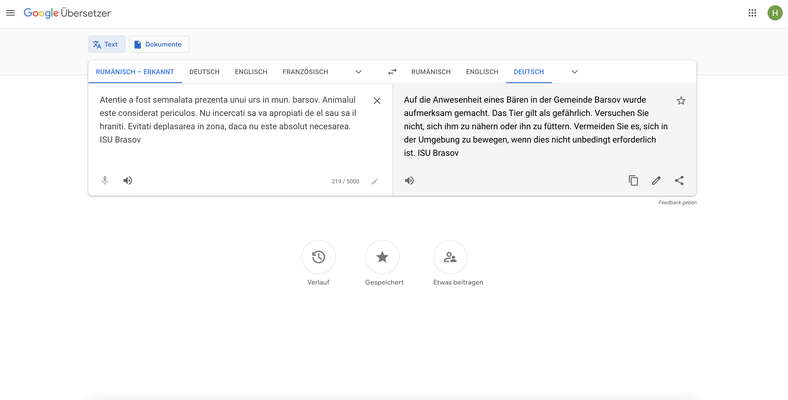Expand more target languages dropdown
Screen dimensions: 788x400
574,72
